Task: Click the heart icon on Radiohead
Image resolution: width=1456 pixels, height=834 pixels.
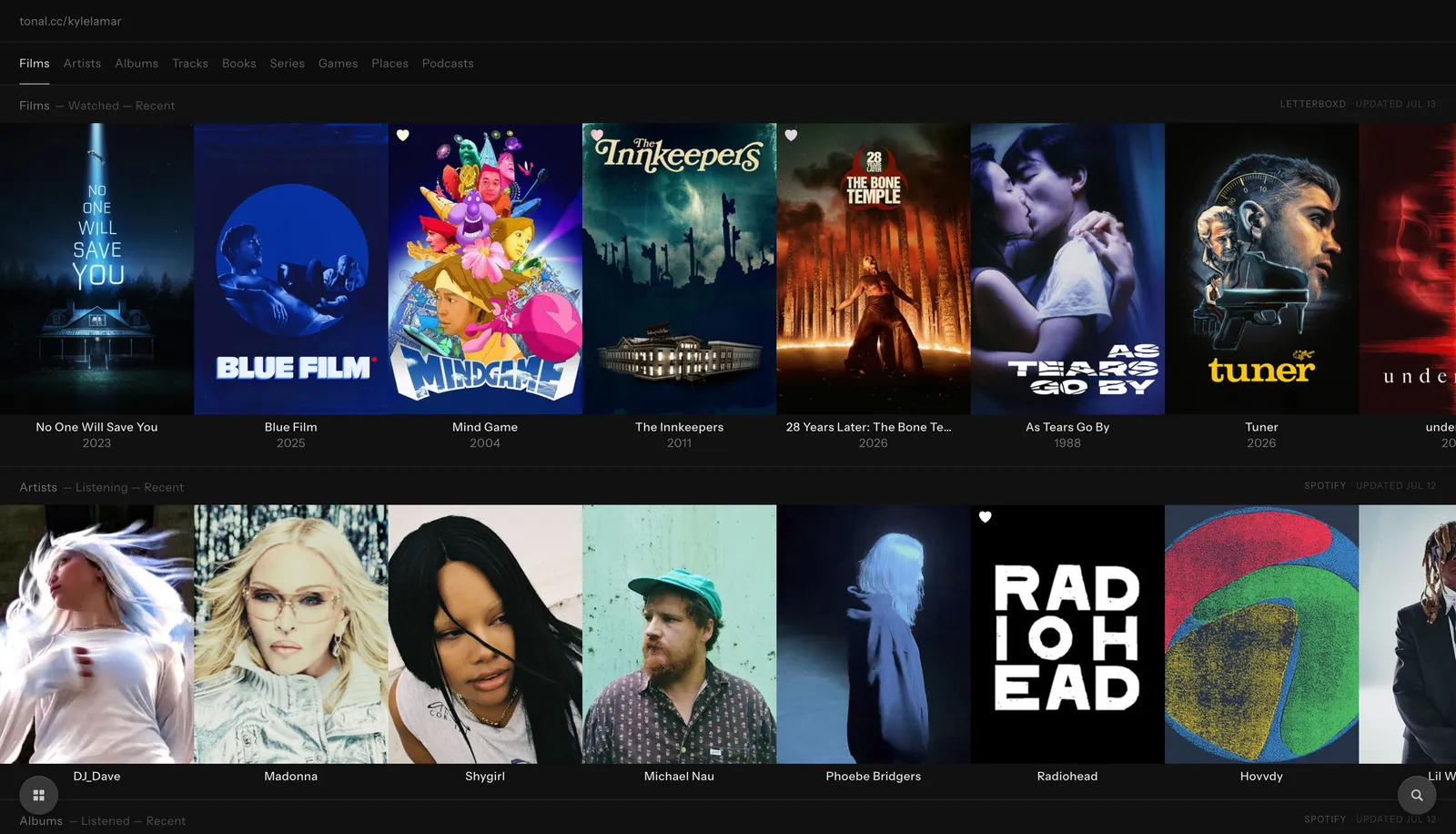Action: click(985, 517)
